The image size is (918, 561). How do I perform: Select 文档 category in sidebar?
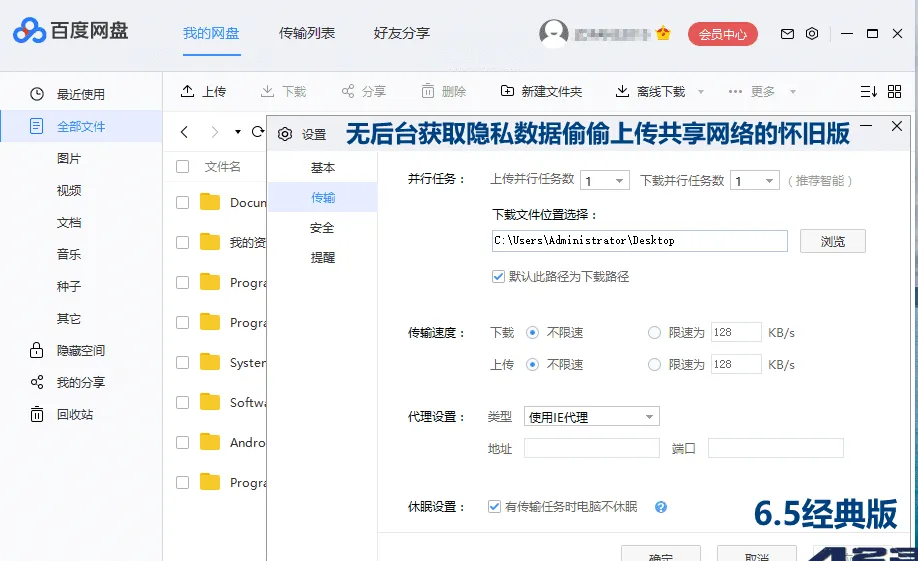click(x=69, y=223)
